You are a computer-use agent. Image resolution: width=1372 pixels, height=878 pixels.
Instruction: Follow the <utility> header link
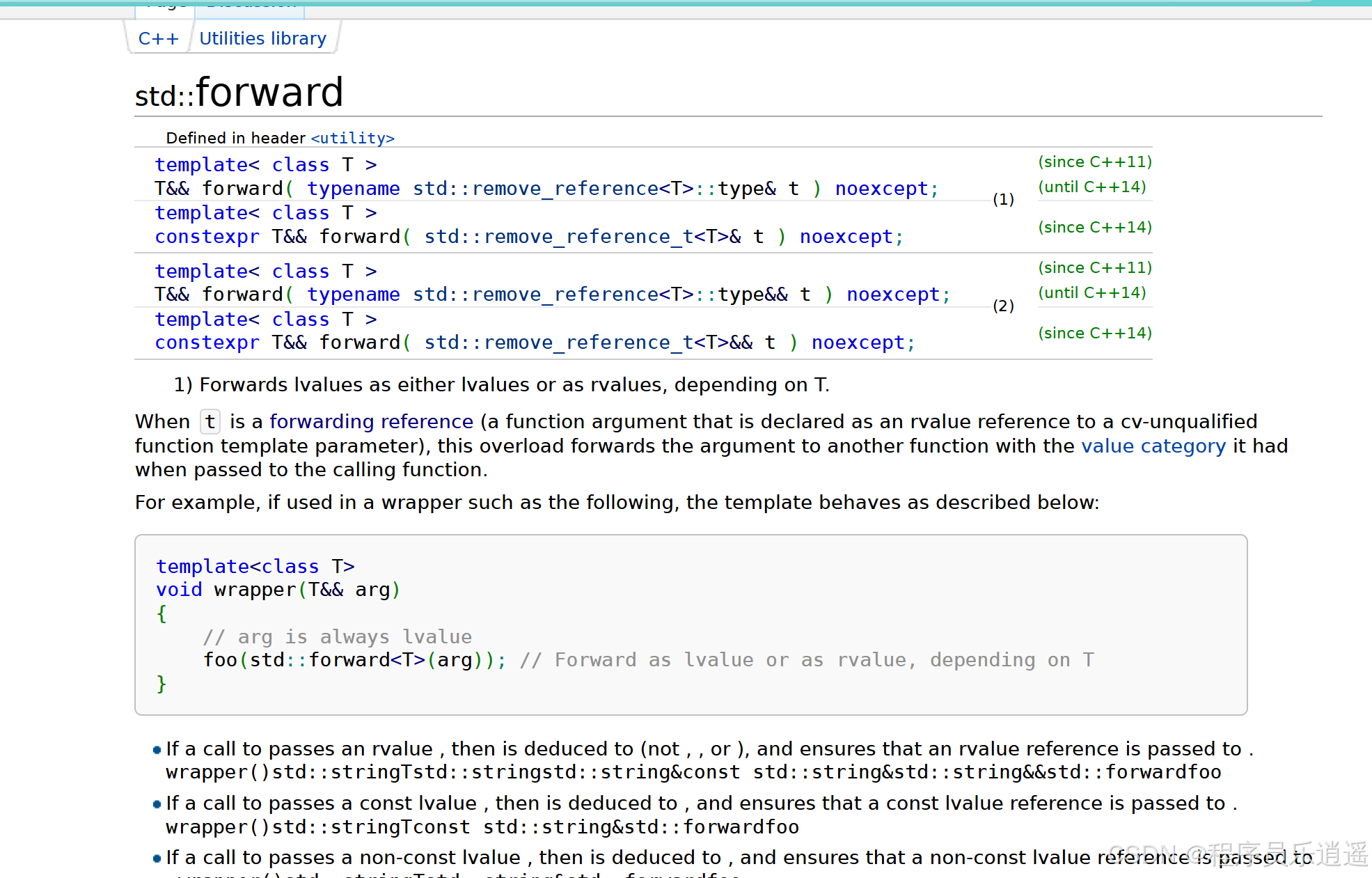click(352, 138)
